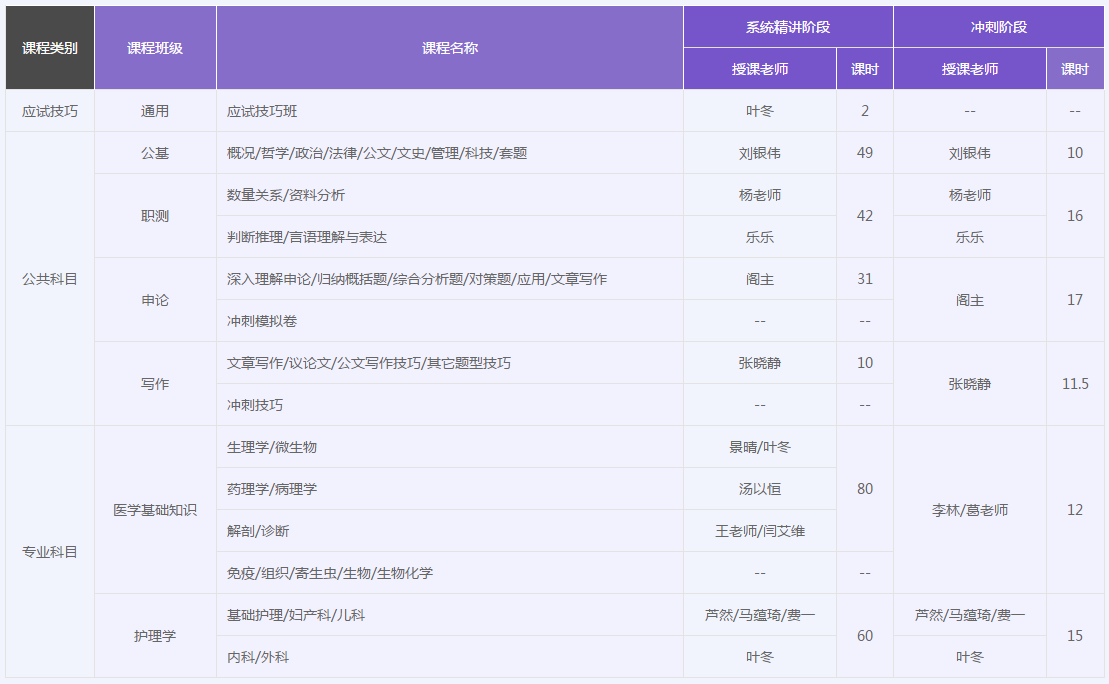Click the 药理学/病理学 course name
The image size is (1109, 684).
[x=272, y=489]
